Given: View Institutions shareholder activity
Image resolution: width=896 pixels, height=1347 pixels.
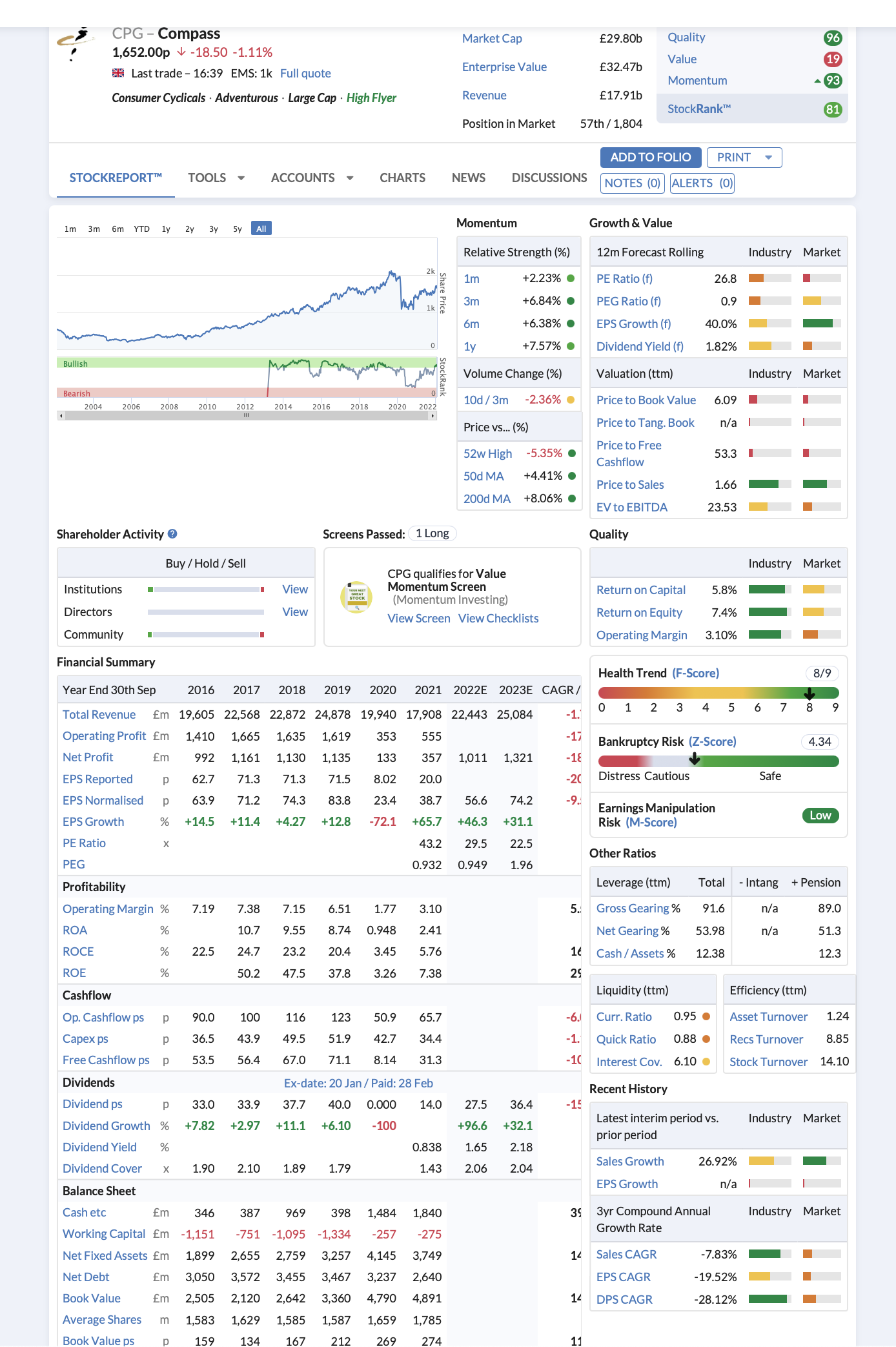Looking at the screenshot, I should (x=295, y=590).
